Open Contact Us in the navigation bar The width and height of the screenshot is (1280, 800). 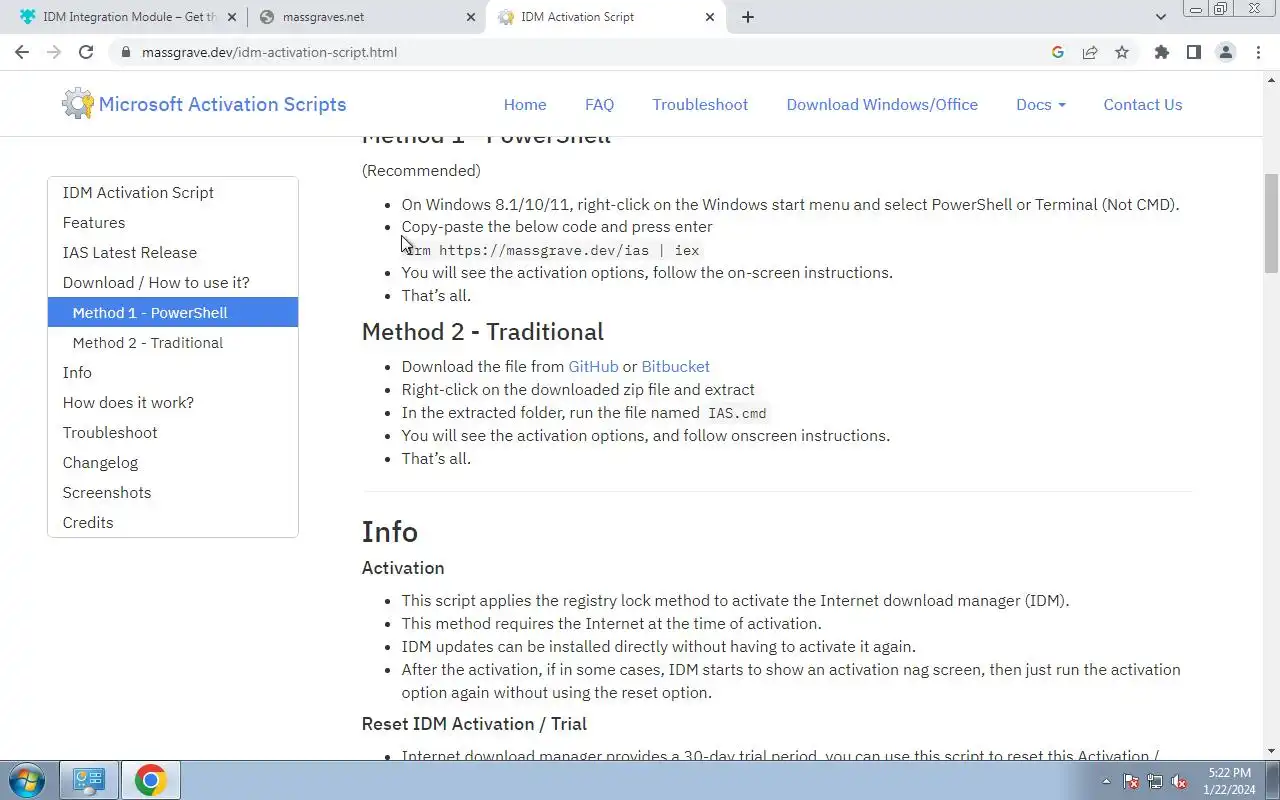click(1143, 104)
